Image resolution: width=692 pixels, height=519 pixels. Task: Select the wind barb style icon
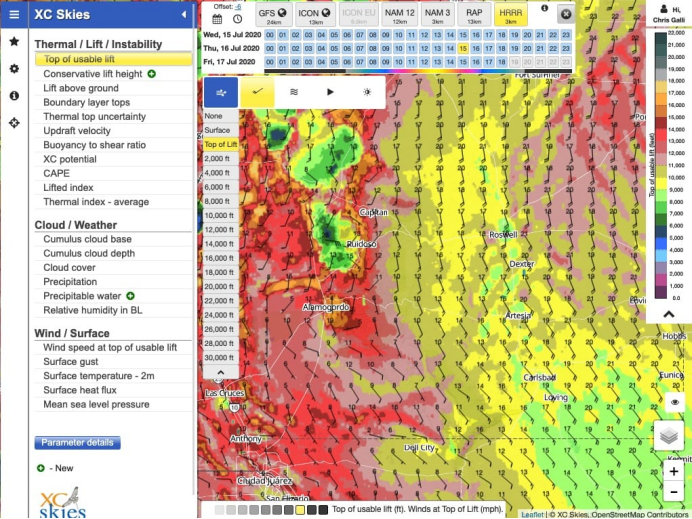tap(257, 92)
